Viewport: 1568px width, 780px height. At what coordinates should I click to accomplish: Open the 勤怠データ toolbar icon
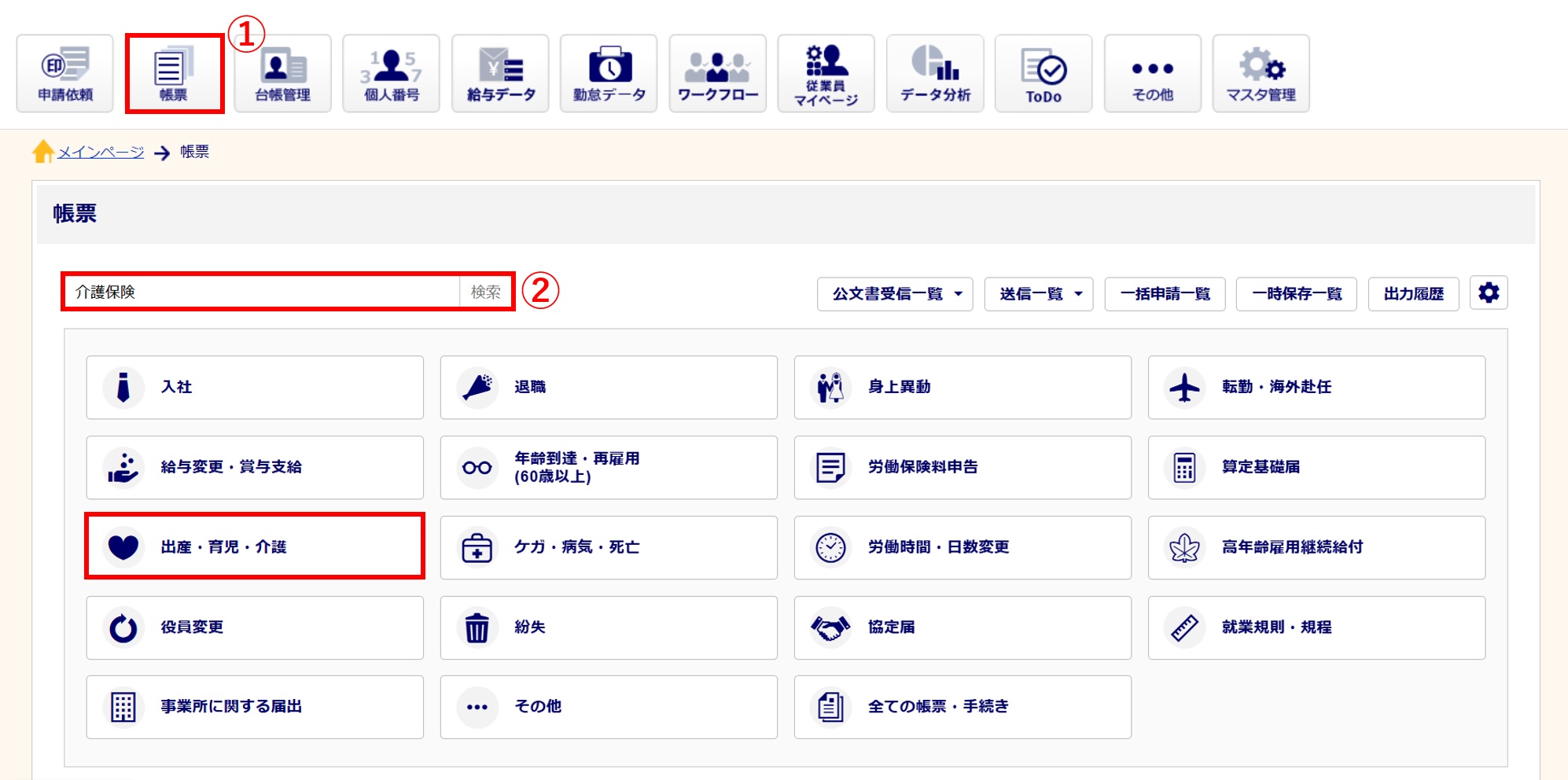coord(609,73)
